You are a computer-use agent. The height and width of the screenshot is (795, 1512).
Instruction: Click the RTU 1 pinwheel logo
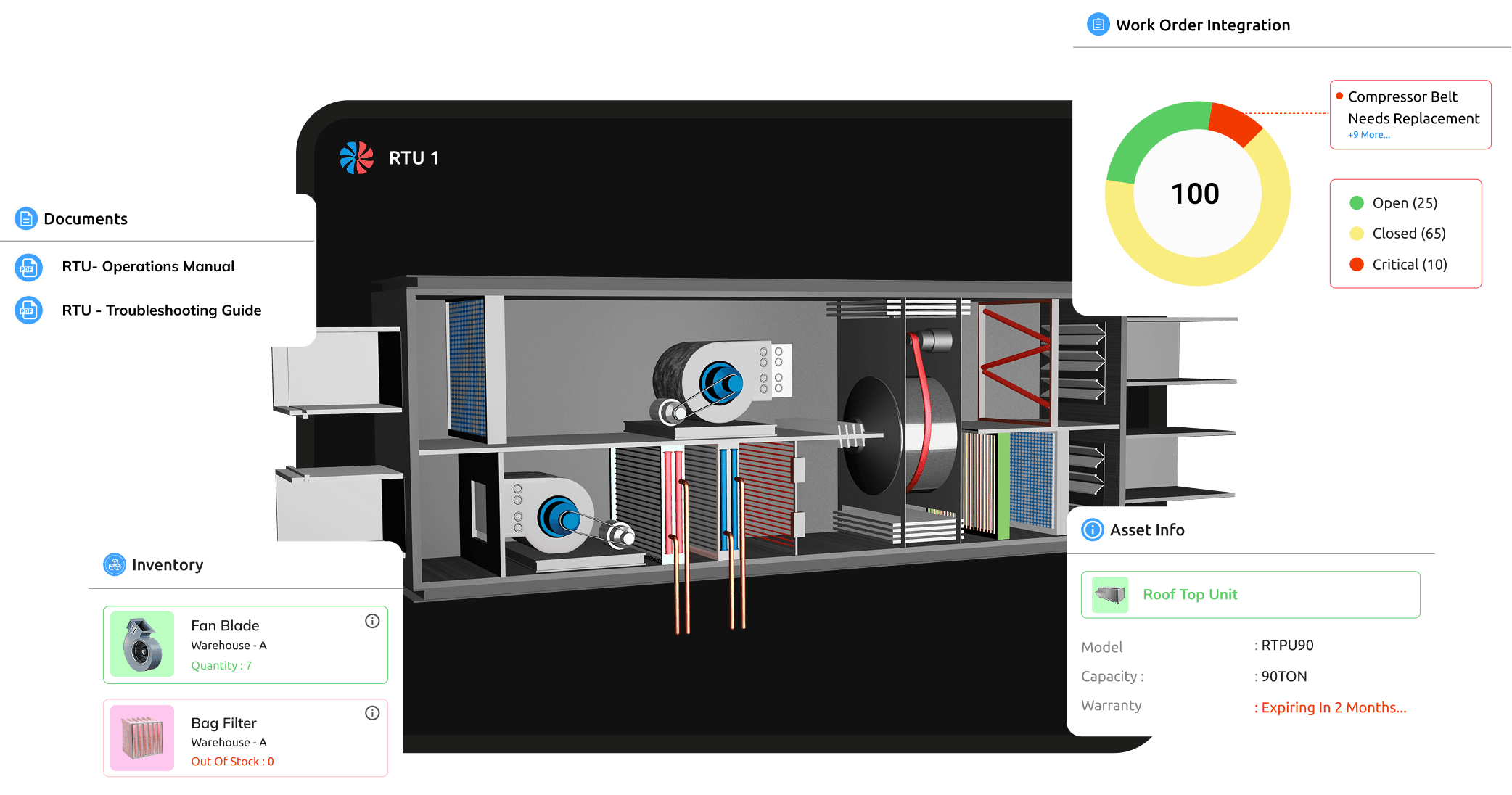click(356, 157)
